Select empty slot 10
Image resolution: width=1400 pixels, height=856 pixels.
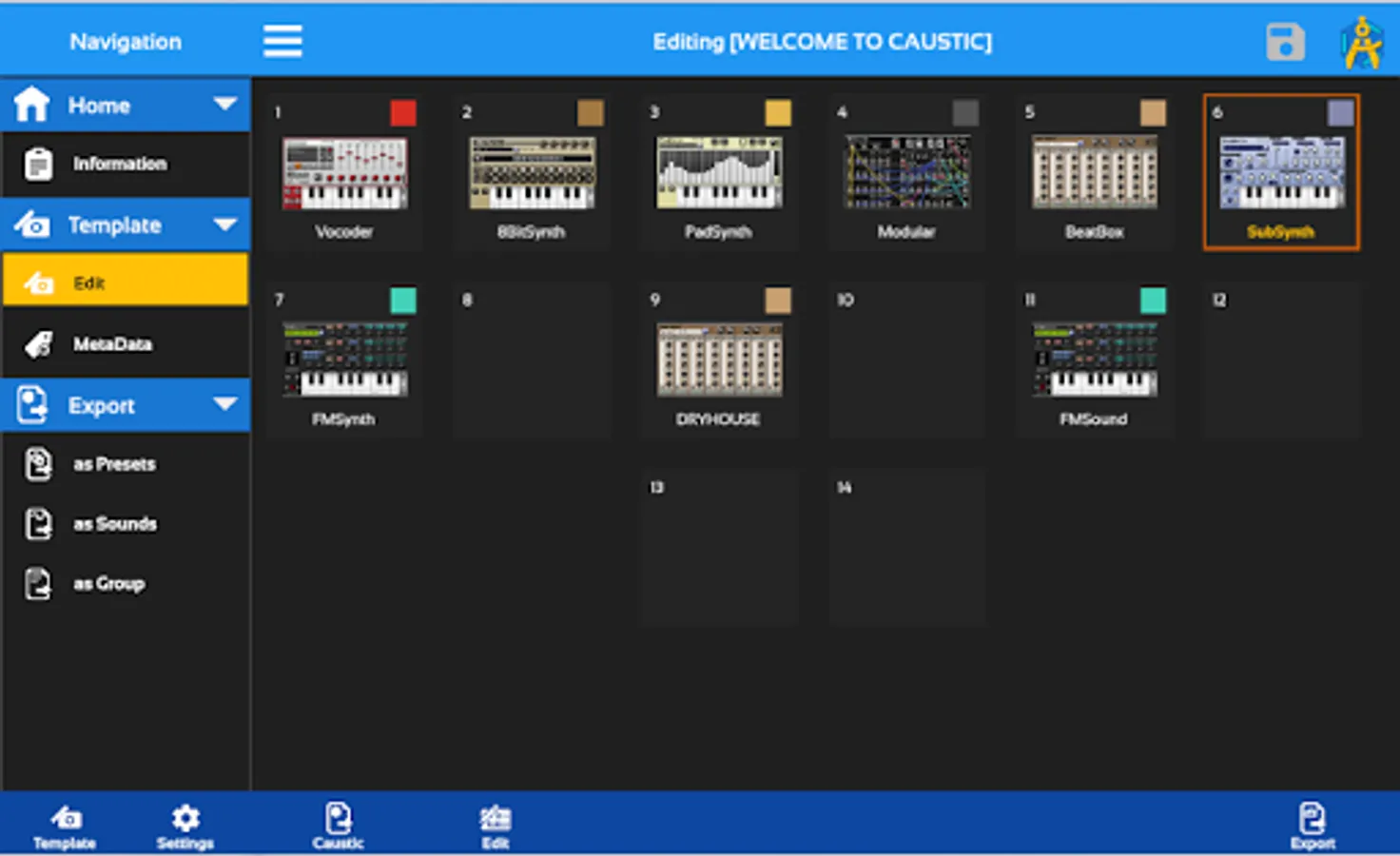coord(907,360)
